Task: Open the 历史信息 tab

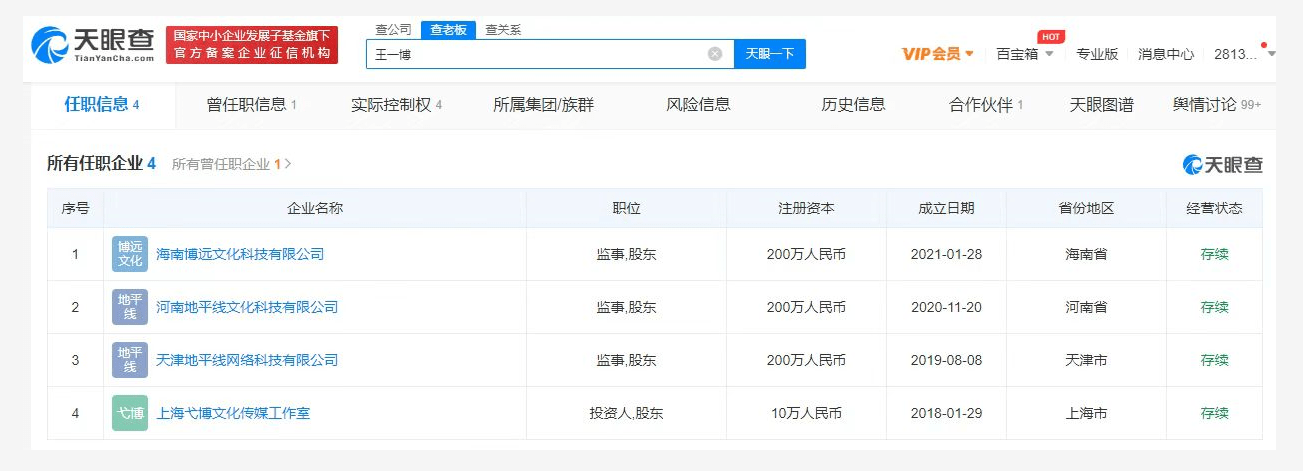Action: point(853,104)
